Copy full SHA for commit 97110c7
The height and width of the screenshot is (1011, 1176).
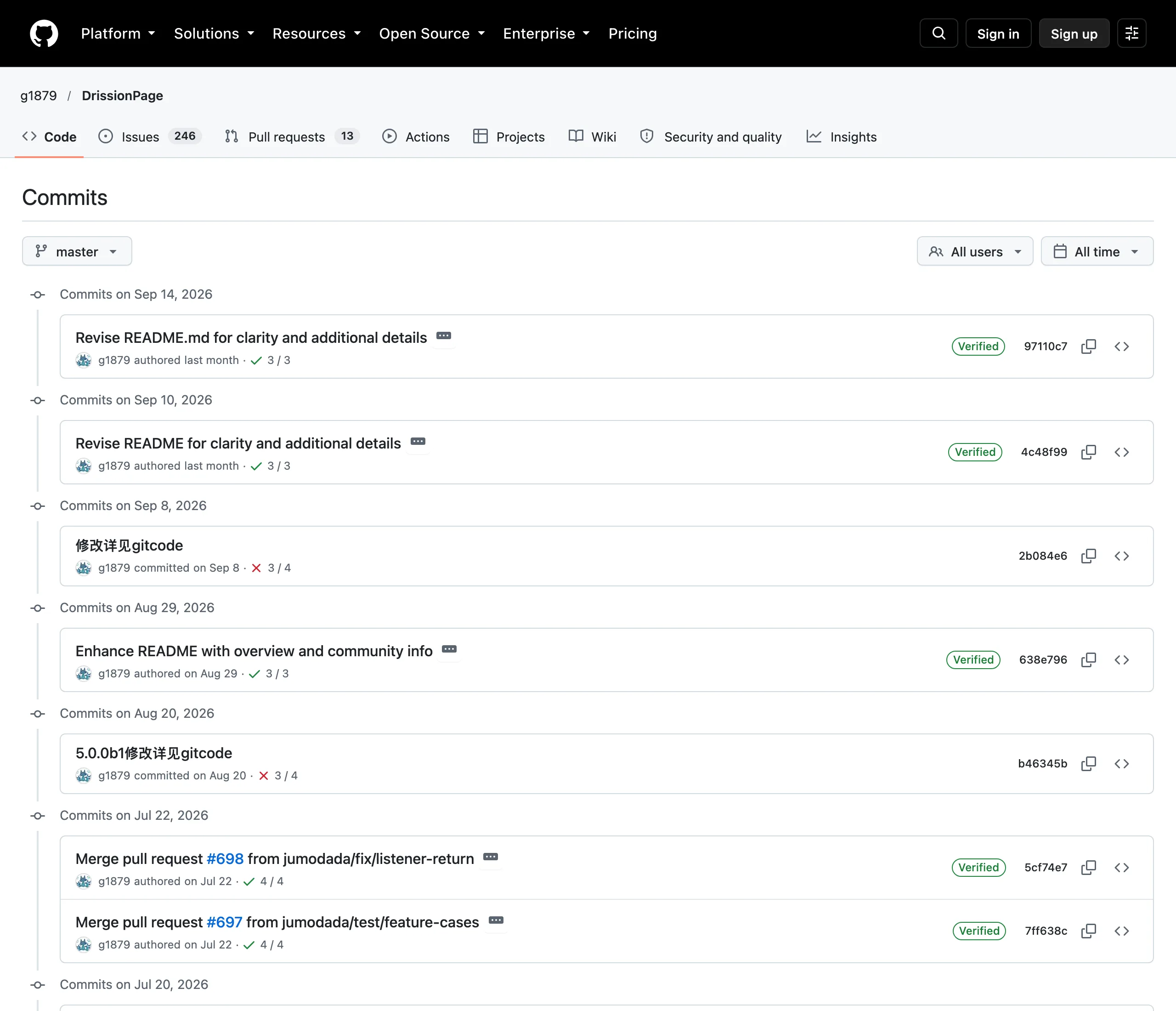click(x=1089, y=346)
